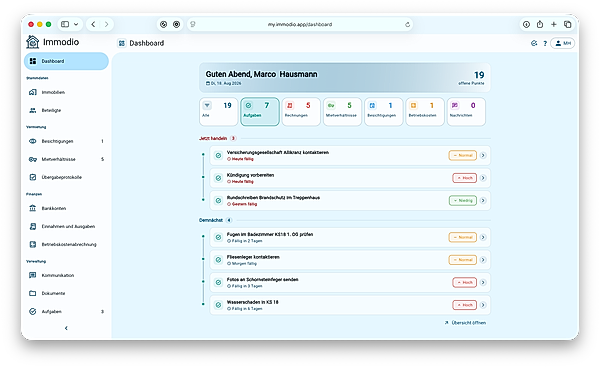This screenshot has height=368, width=600.
Task: Open Besichtigungen in the sidebar
Action: coord(66,141)
